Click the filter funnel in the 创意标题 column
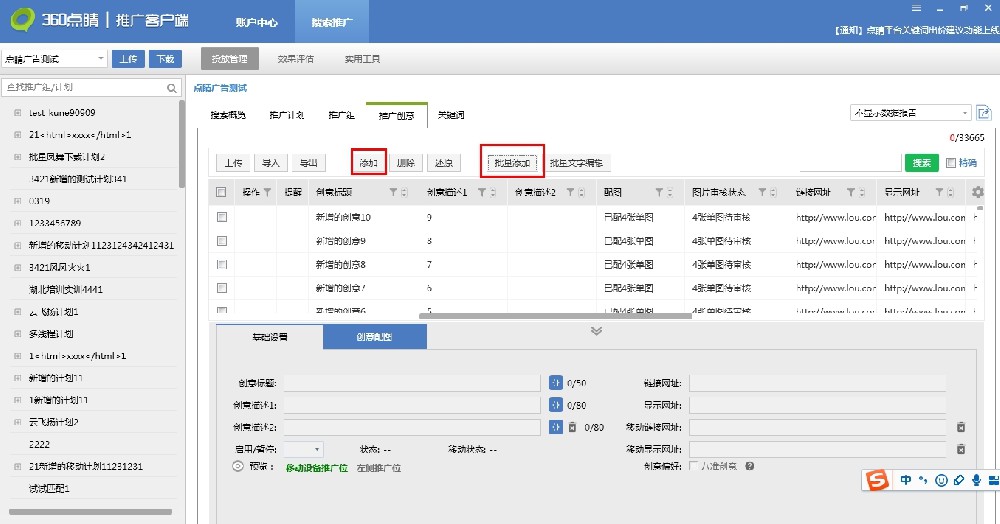Screen dimensions: 1000x524 (393, 192)
